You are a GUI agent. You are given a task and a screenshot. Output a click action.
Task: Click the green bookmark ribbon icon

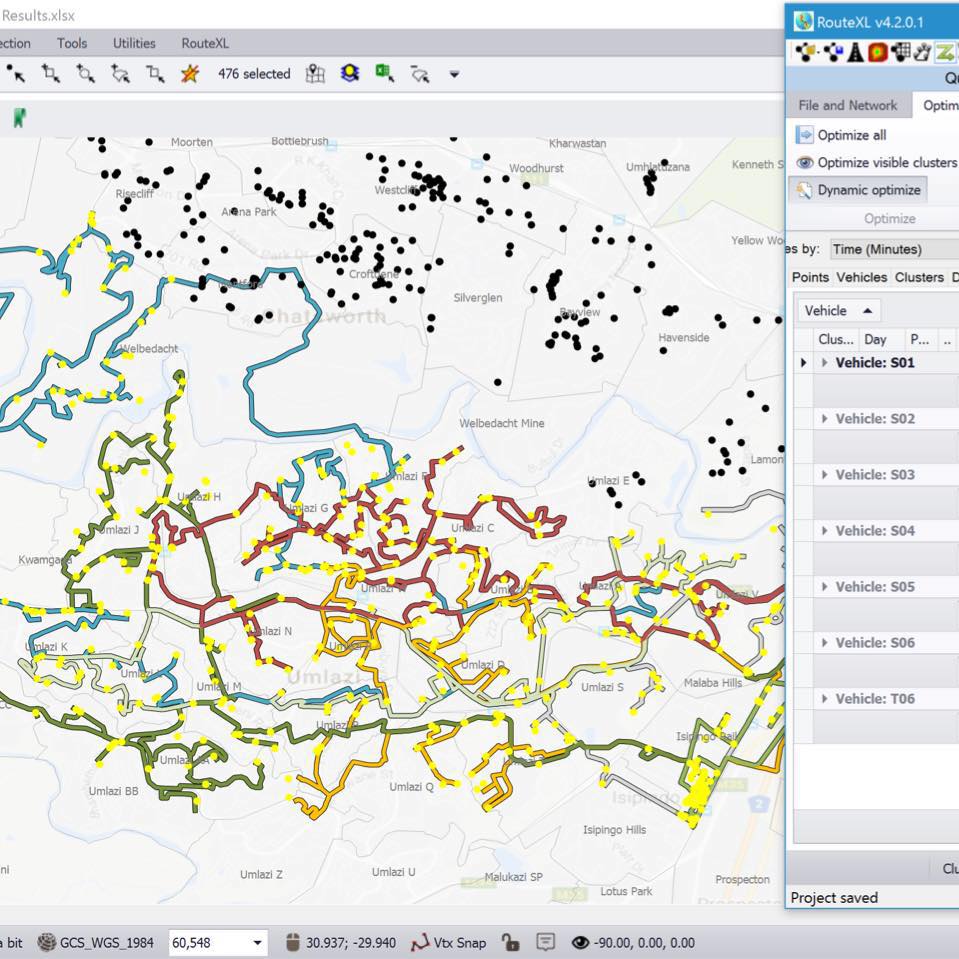pyautogui.click(x=20, y=118)
